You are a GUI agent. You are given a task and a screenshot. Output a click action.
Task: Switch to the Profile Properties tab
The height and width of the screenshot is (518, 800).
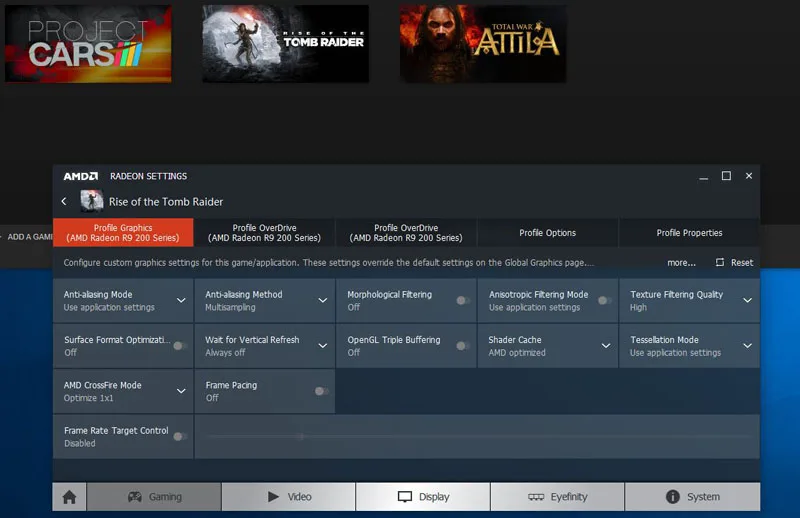pyautogui.click(x=689, y=233)
